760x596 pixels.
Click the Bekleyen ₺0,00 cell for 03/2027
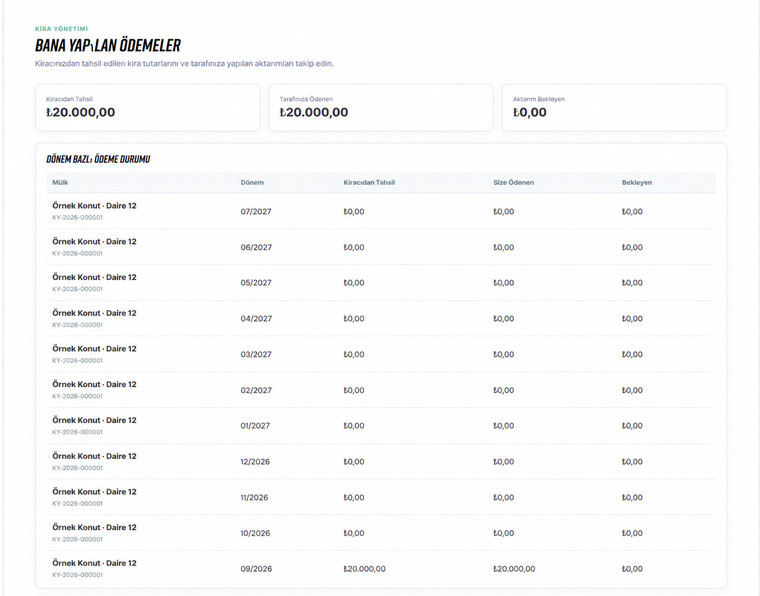click(632, 355)
